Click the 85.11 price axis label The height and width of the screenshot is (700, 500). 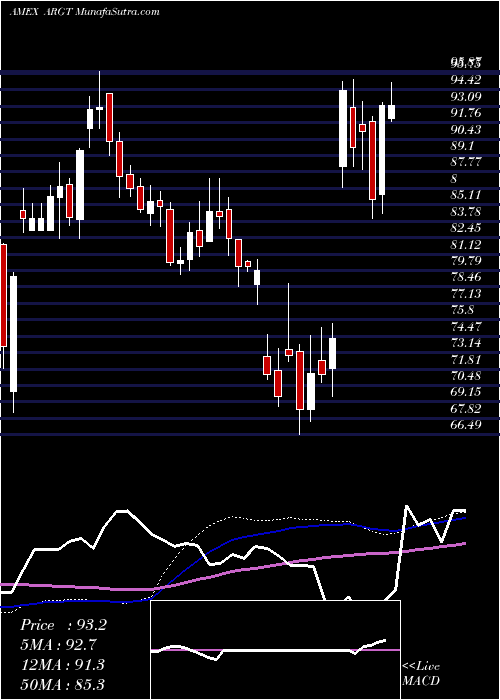(x=466, y=195)
